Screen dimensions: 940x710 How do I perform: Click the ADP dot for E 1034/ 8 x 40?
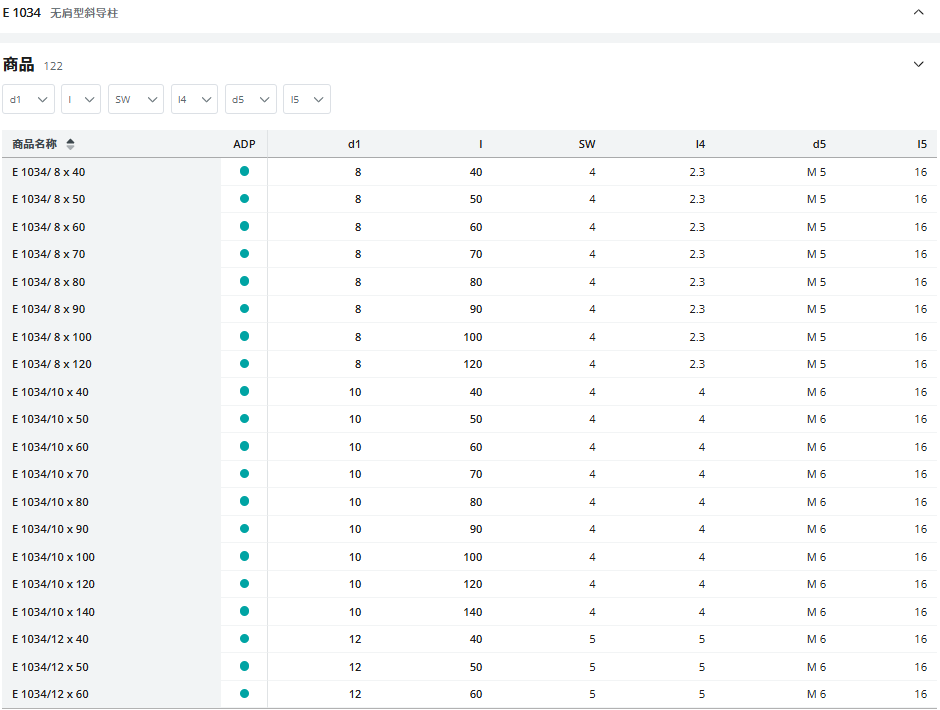pos(244,172)
